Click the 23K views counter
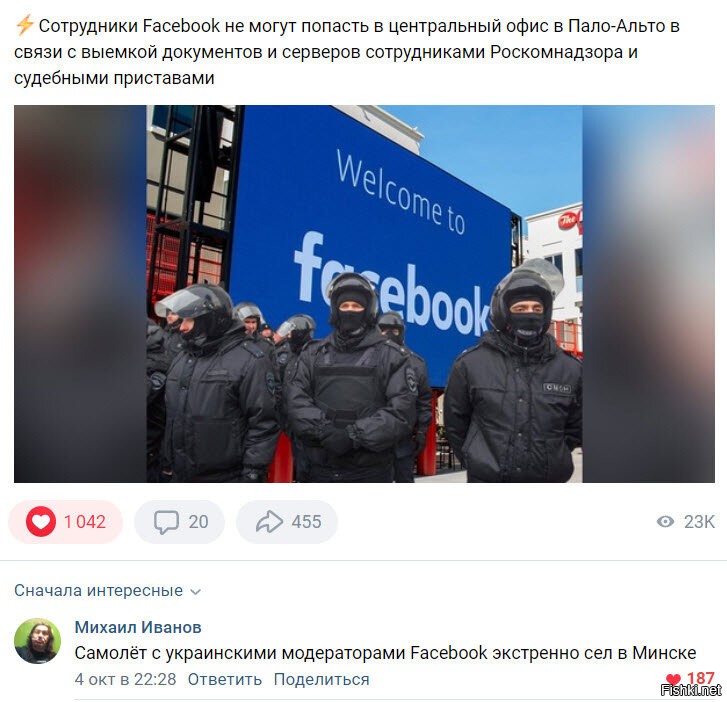This screenshot has height=702, width=727. point(699,522)
